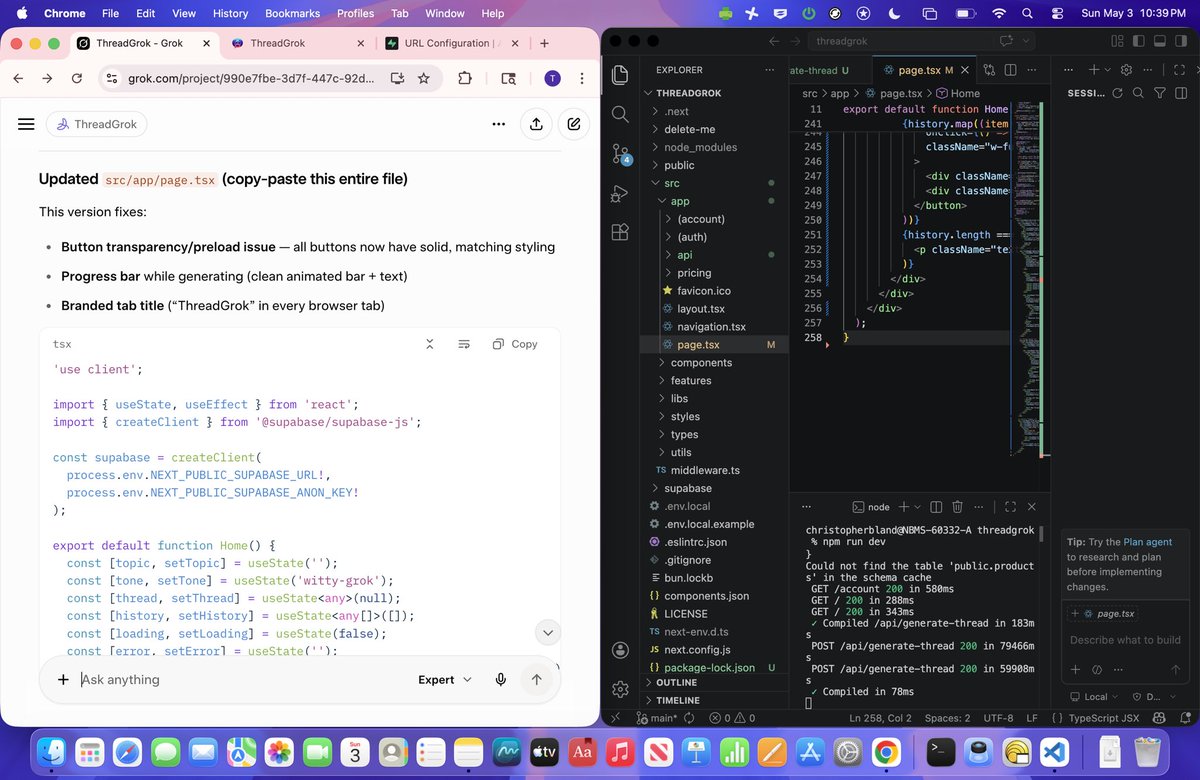Copy the code using the Copy button
1200x780 pixels.
(x=515, y=344)
